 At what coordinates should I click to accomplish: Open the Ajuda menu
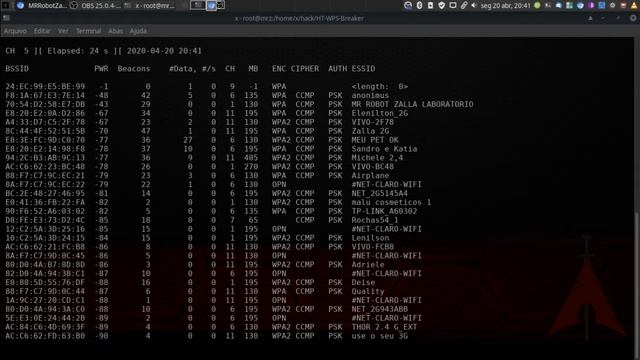[x=138, y=31]
